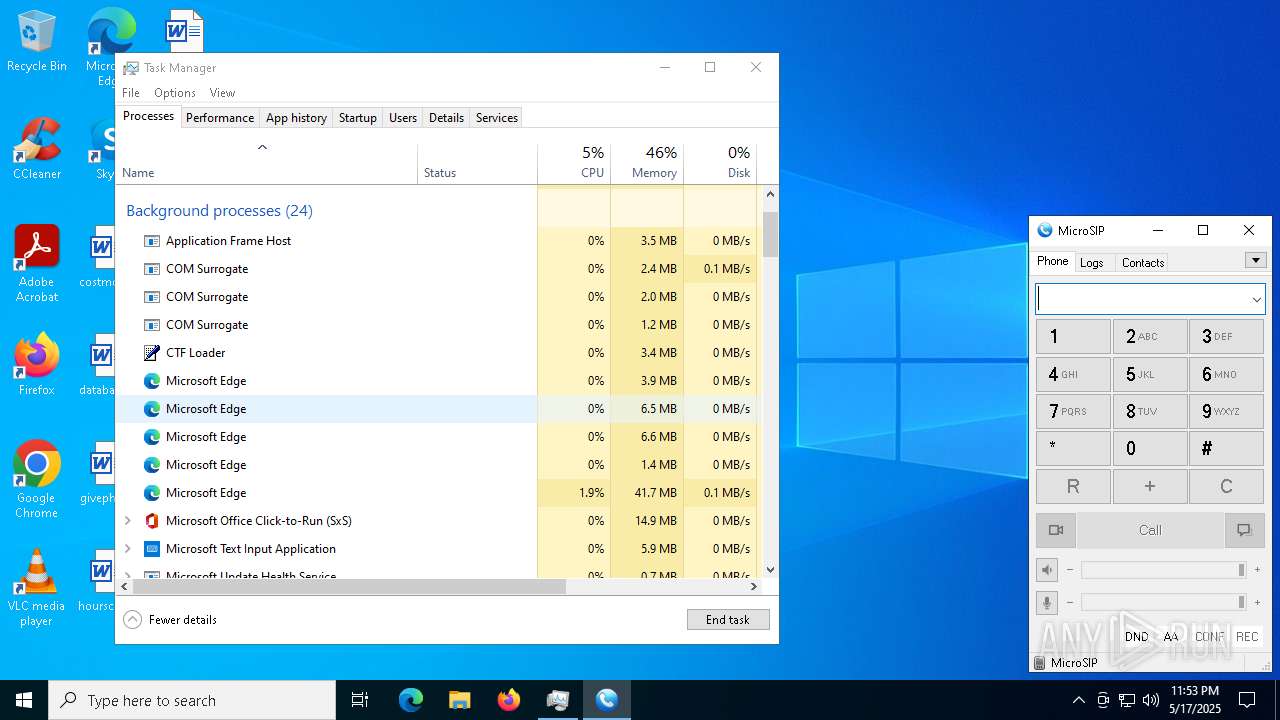This screenshot has width=1280, height=720.
Task: Switch to the Contacts tab in MicroSIP
Action: [x=1143, y=262]
